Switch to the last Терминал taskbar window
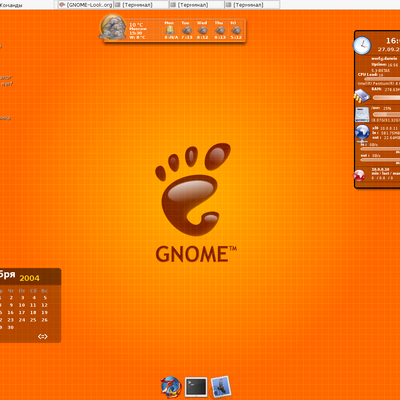The height and width of the screenshot is (400, 400). pos(252,5)
